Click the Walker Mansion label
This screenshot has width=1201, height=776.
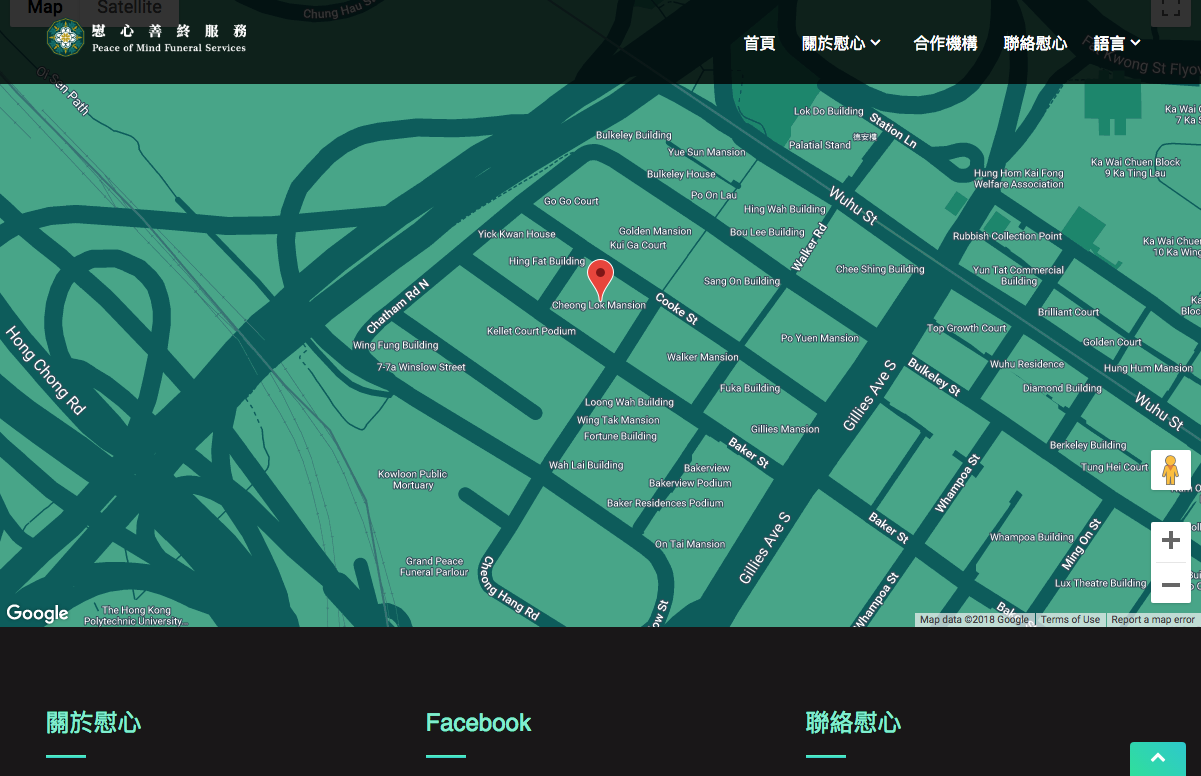click(x=703, y=357)
